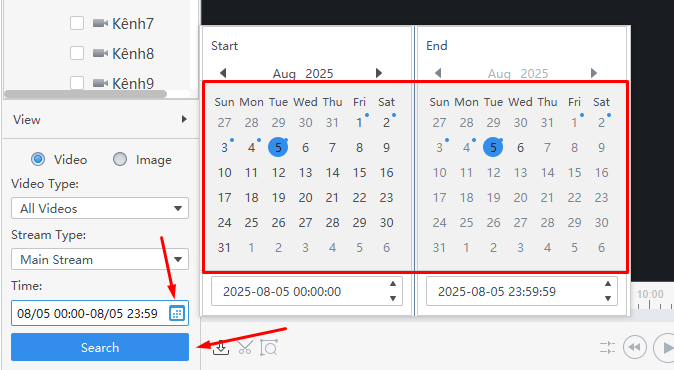The width and height of the screenshot is (674, 370).
Task: Select the scissors clip icon
Action: (245, 348)
